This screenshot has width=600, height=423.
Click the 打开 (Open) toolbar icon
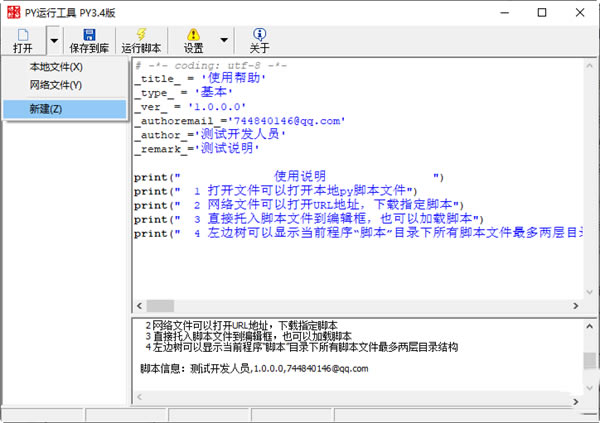(22, 39)
